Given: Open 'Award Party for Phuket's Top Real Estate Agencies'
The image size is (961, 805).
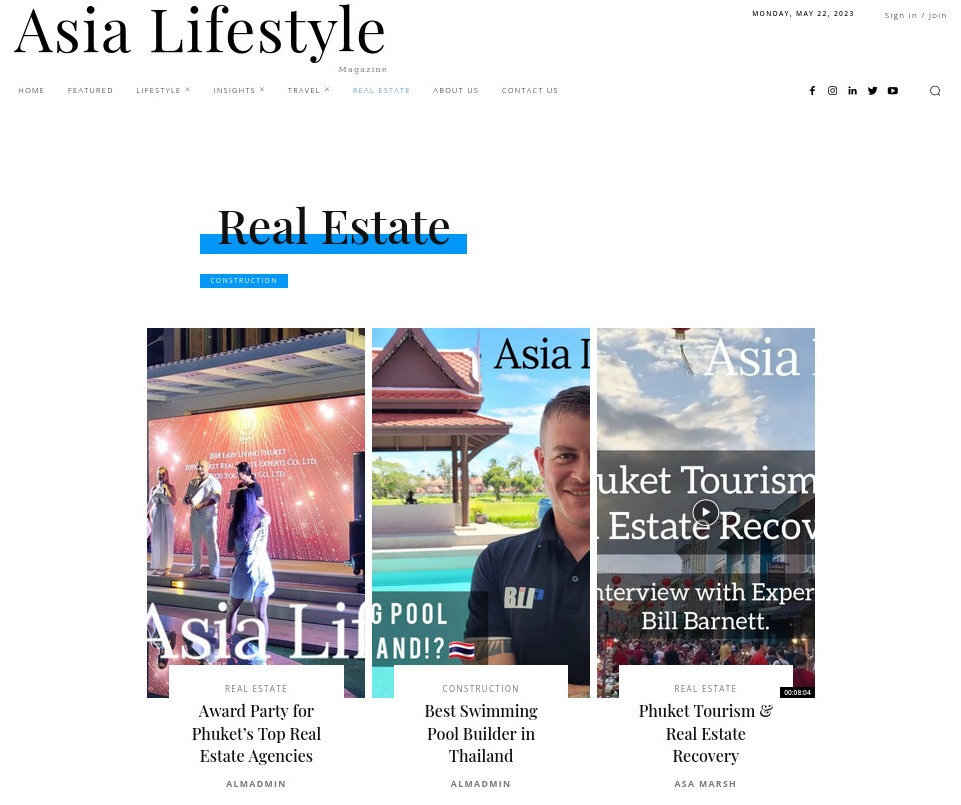Looking at the screenshot, I should [256, 734].
